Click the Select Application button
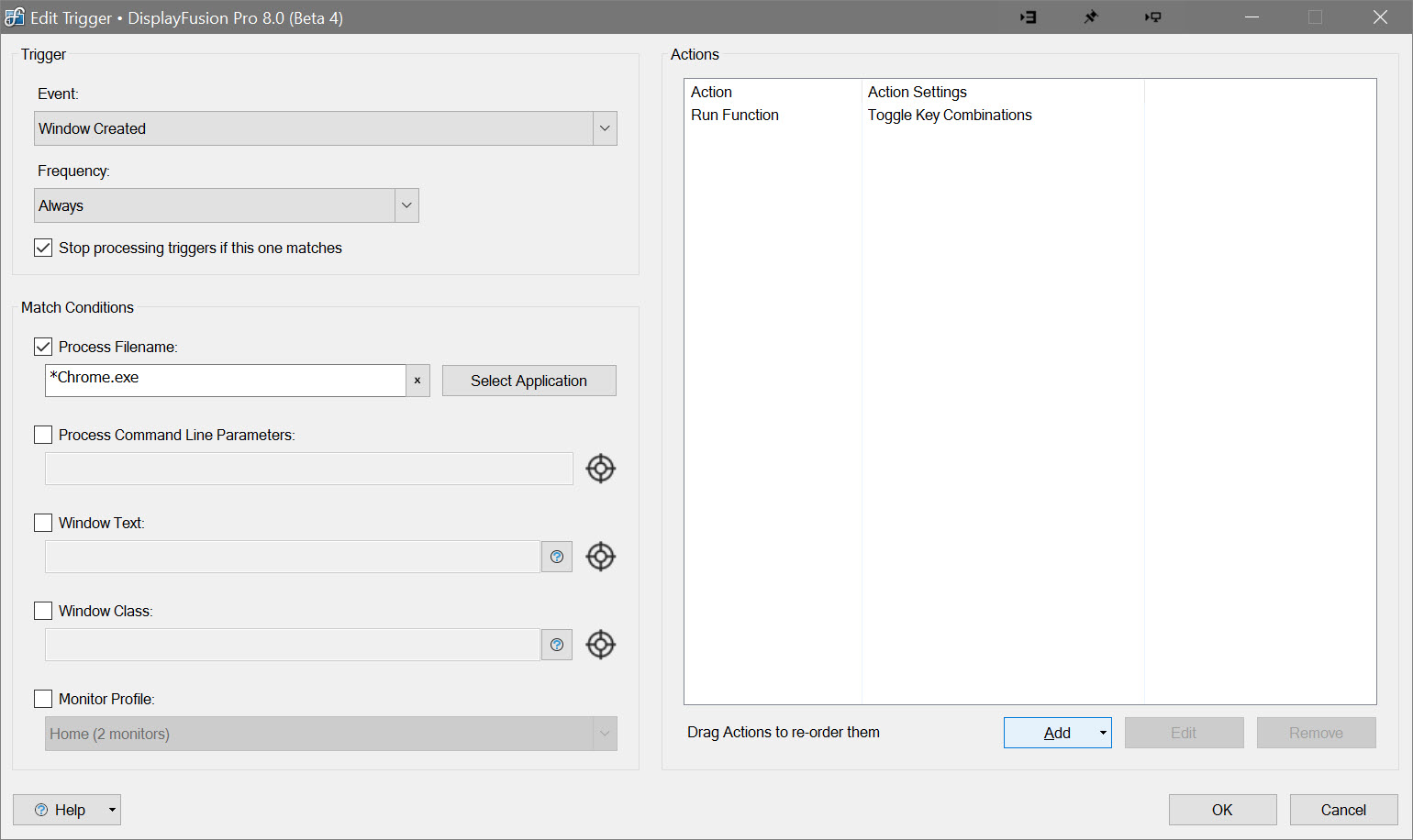This screenshot has width=1413, height=840. point(528,381)
